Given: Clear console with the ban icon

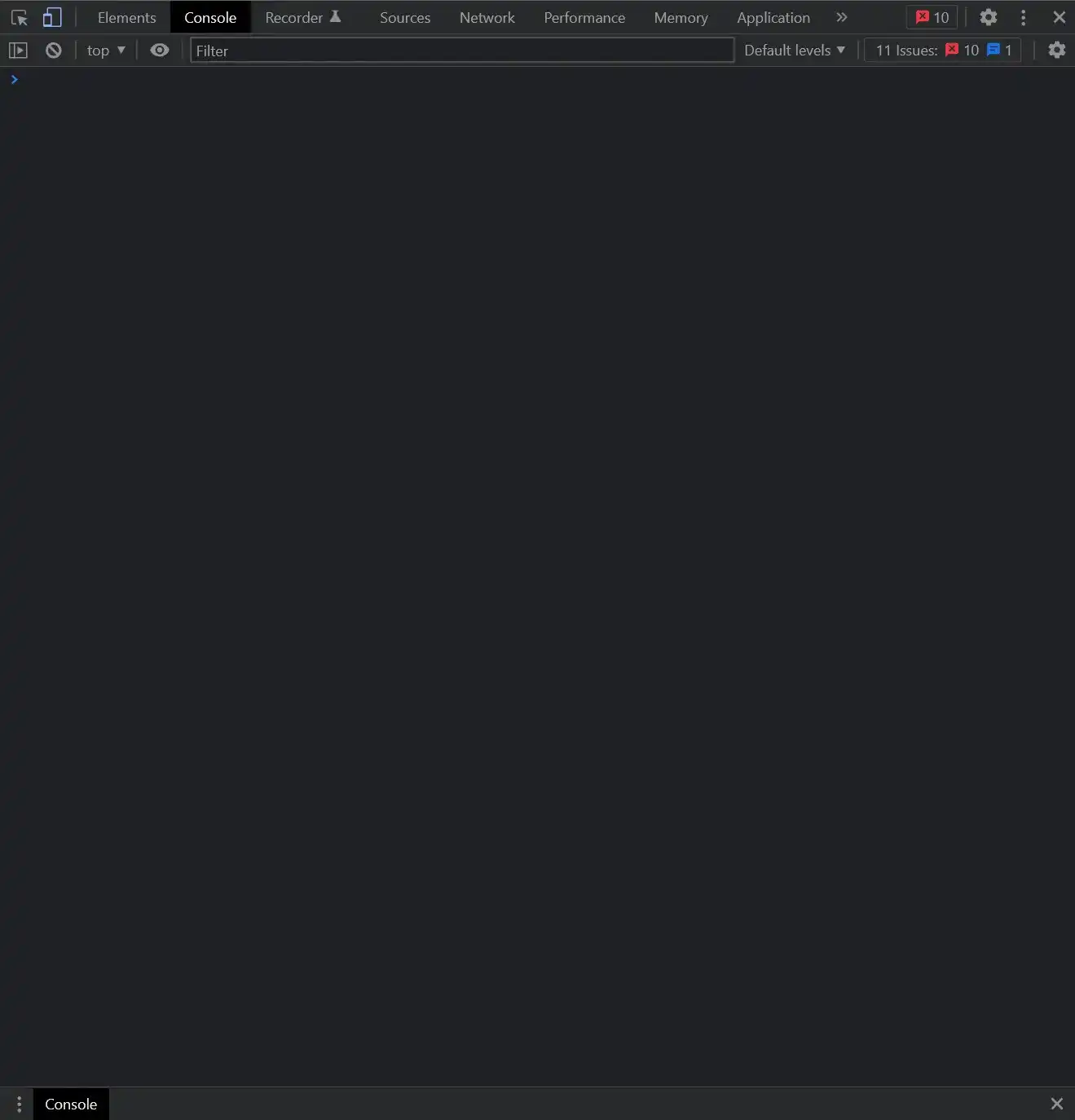Looking at the screenshot, I should point(54,51).
